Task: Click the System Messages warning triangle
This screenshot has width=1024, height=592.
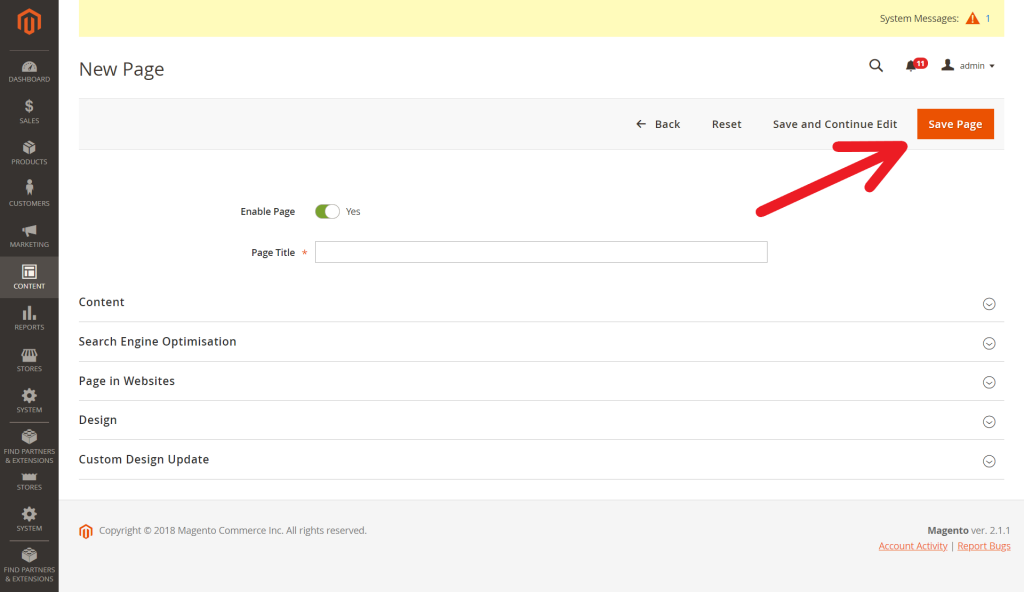Action: point(972,18)
